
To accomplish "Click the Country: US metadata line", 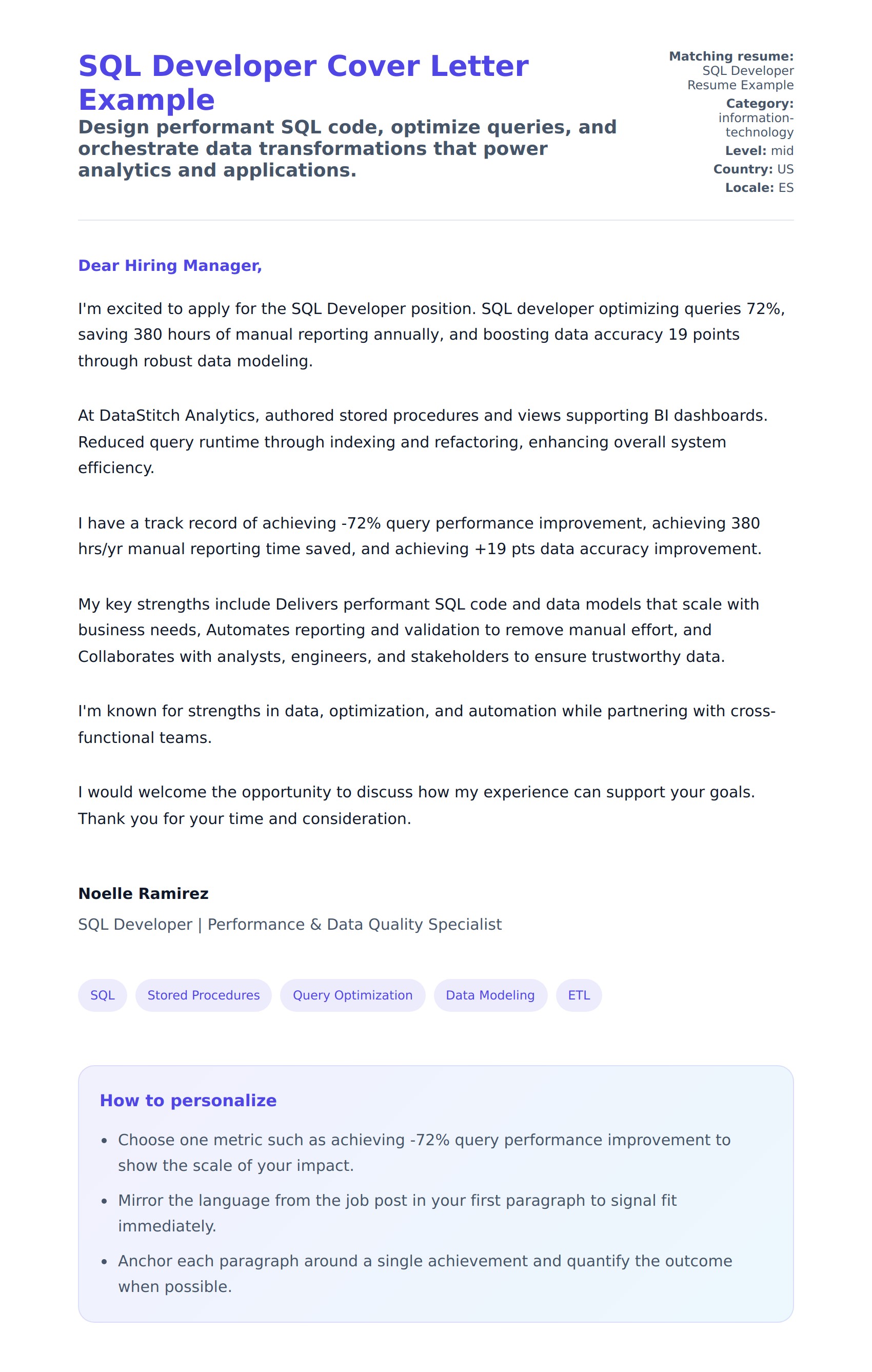I will [x=753, y=169].
